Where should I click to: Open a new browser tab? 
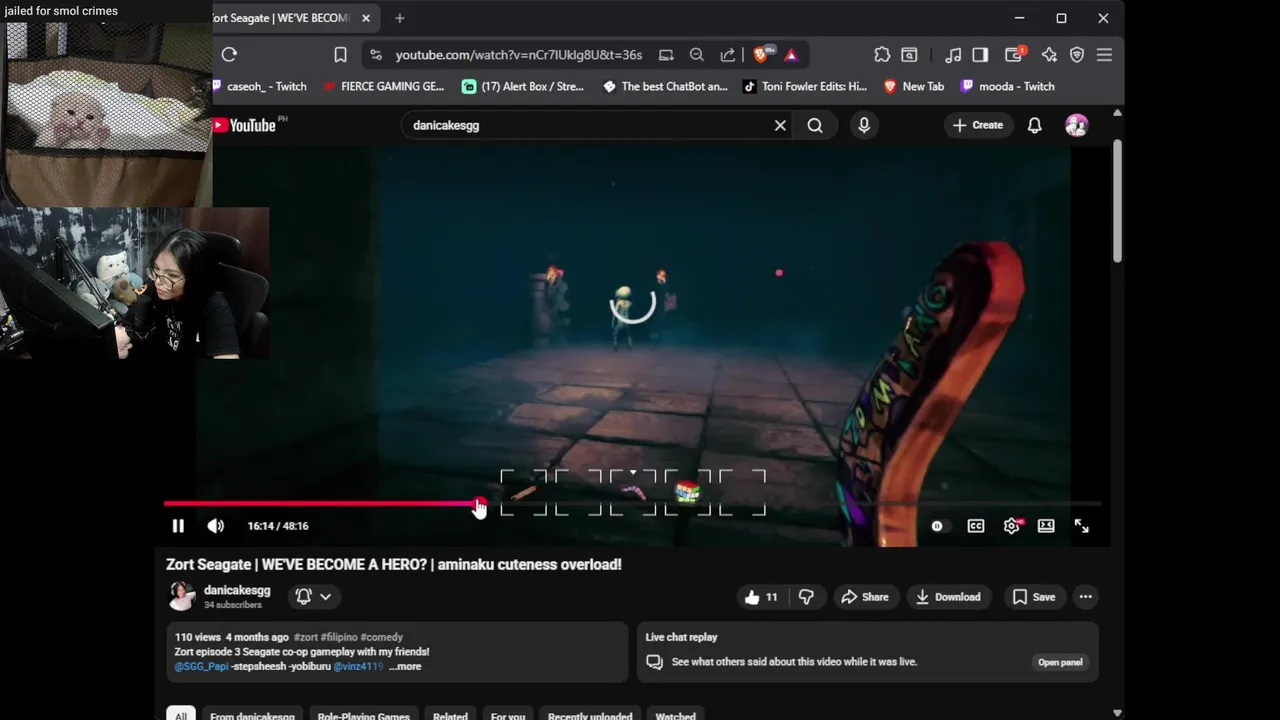tap(400, 18)
